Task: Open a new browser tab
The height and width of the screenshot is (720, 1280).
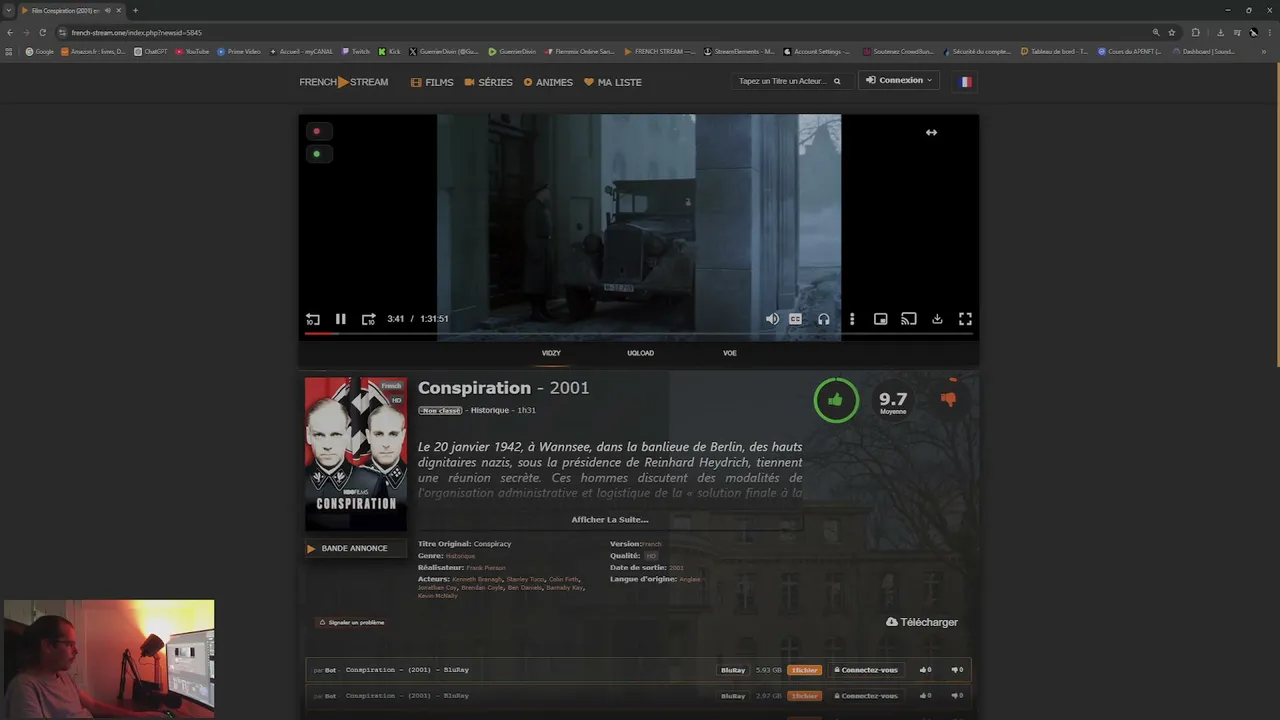Action: click(x=135, y=10)
